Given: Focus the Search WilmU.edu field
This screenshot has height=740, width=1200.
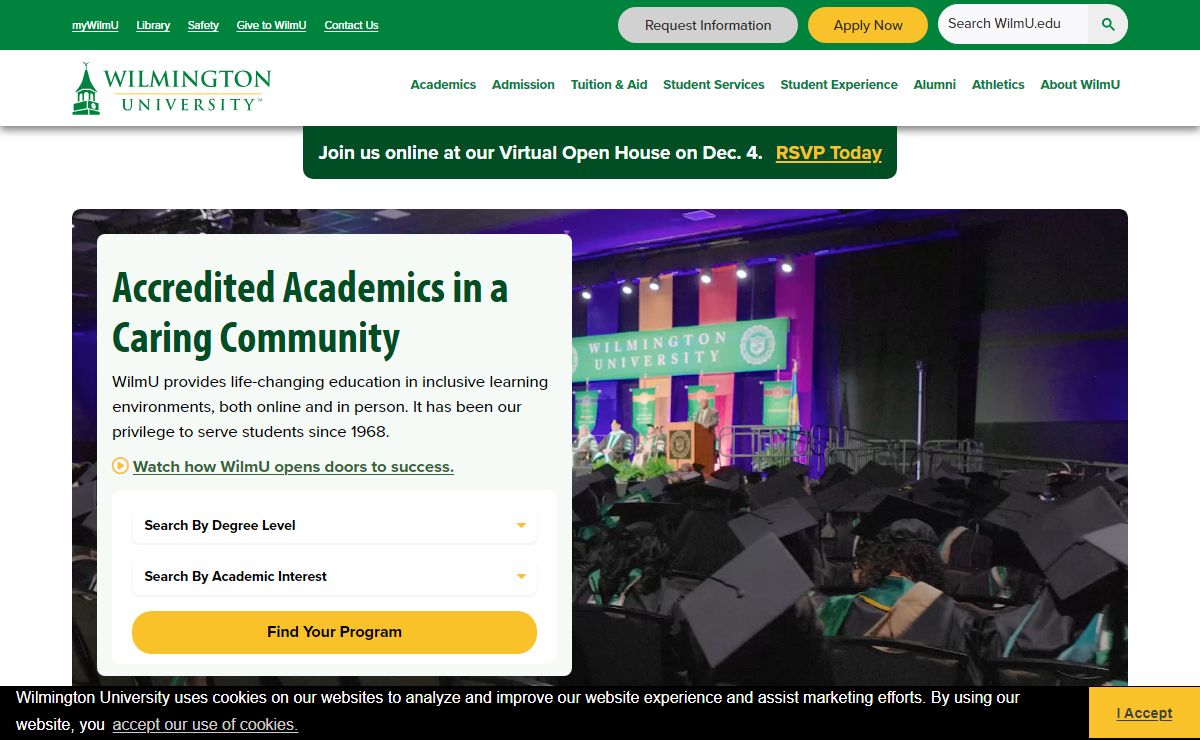Looking at the screenshot, I should click(1012, 24).
